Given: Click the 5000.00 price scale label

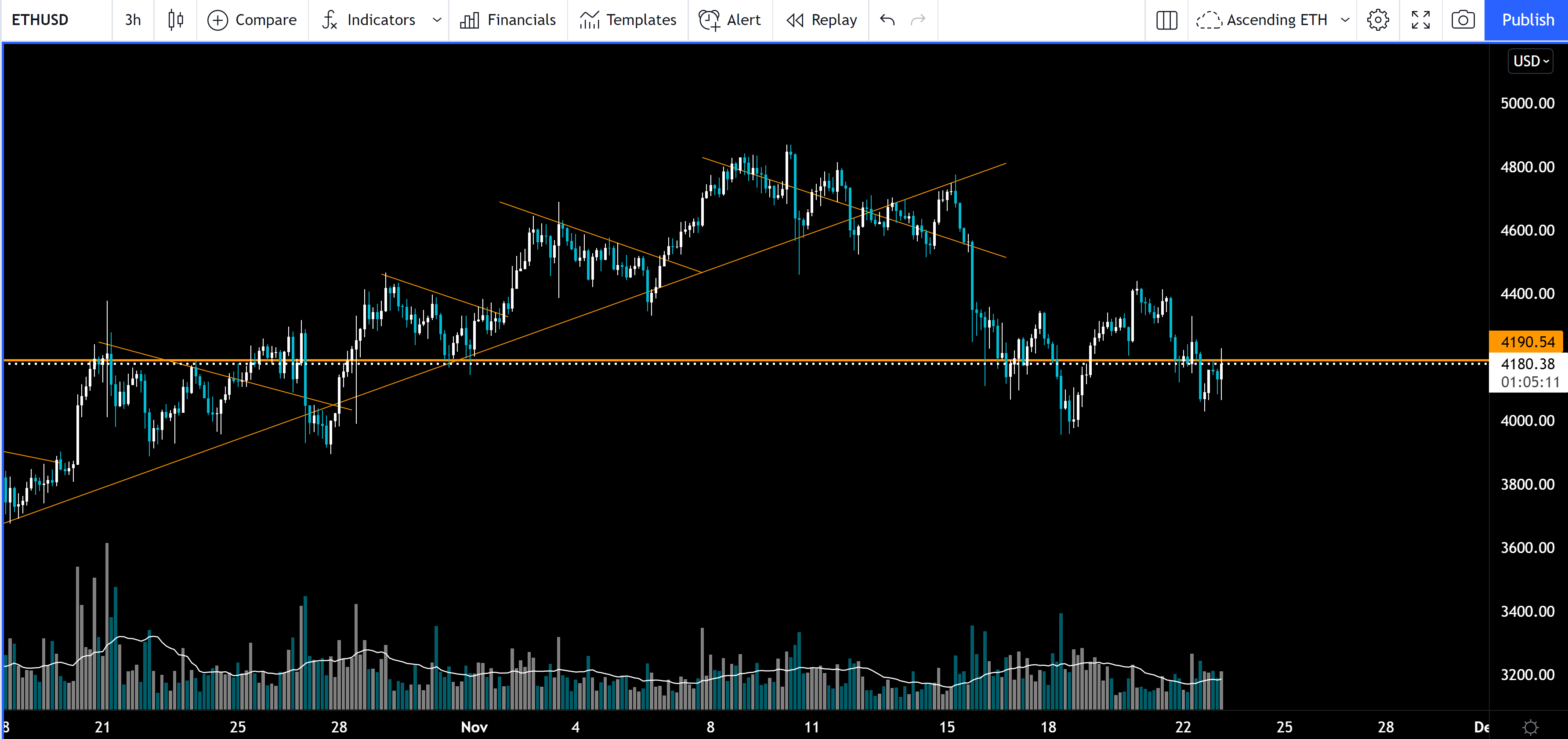Looking at the screenshot, I should pos(1527,104).
